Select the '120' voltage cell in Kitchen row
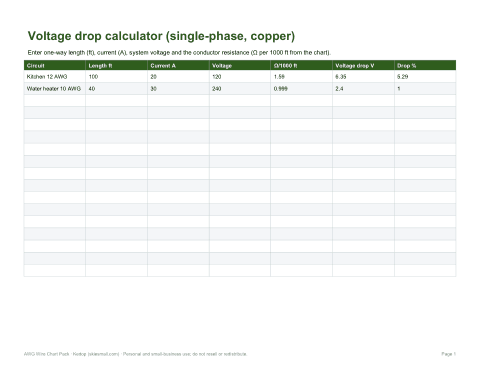The image size is (480, 371). (240, 77)
